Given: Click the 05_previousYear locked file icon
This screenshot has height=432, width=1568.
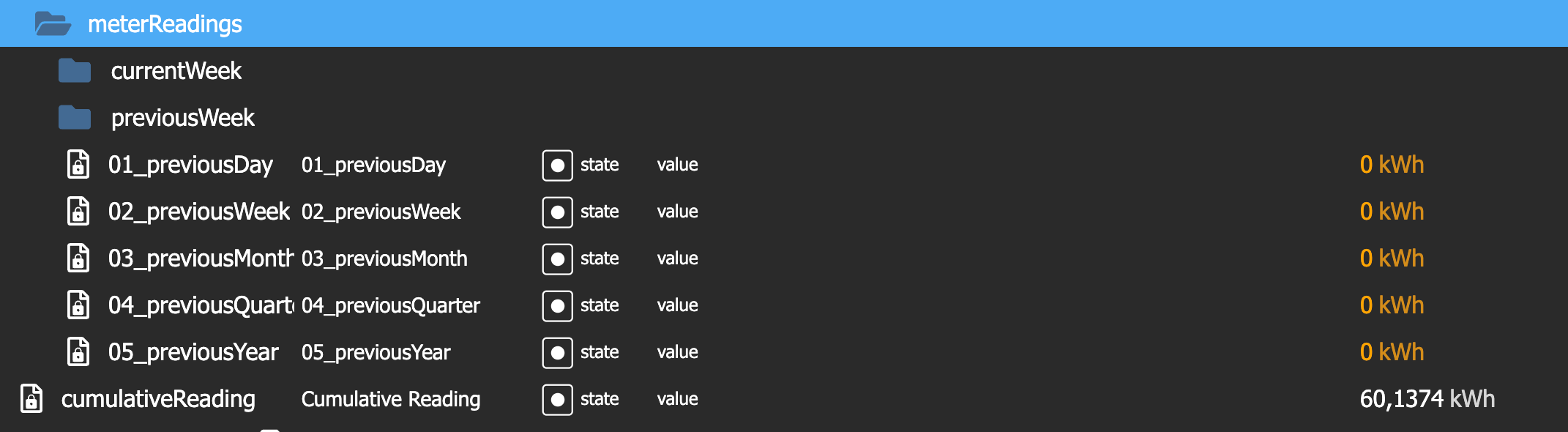Looking at the screenshot, I should pyautogui.click(x=78, y=352).
